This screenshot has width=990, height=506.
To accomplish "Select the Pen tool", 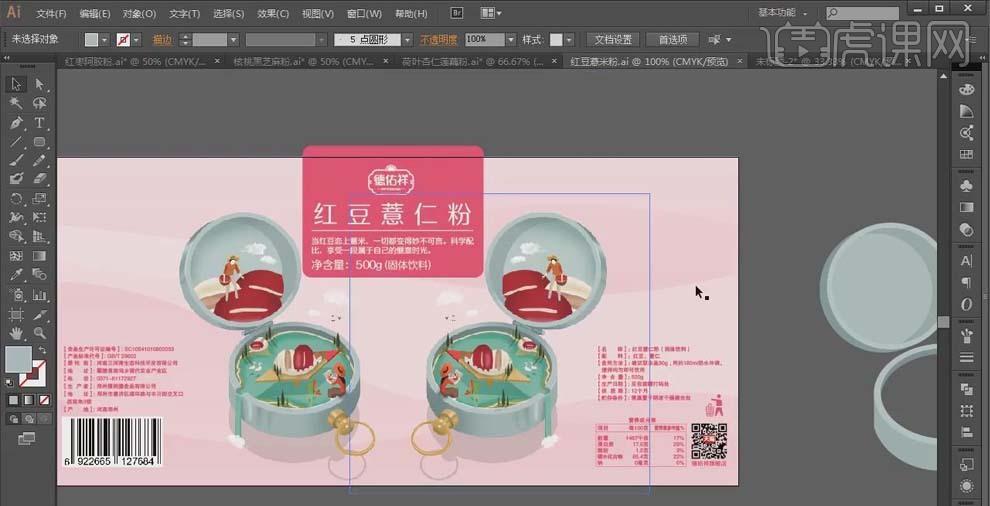I will click(16, 123).
